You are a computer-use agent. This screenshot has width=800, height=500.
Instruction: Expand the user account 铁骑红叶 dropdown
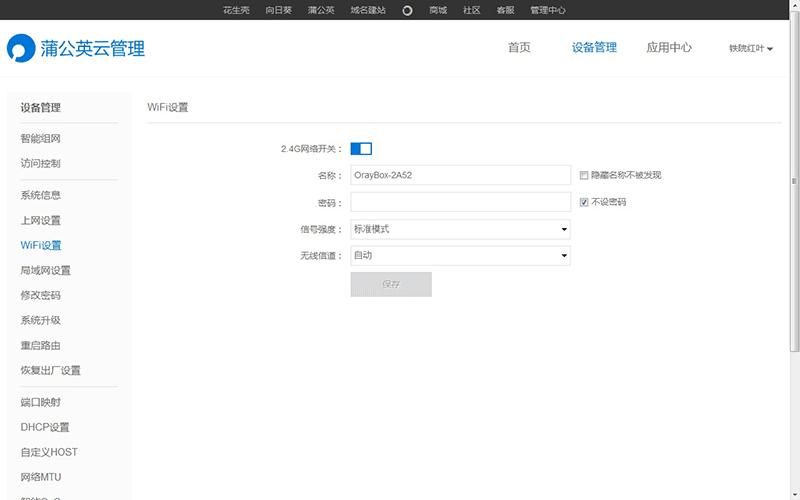[x=751, y=48]
